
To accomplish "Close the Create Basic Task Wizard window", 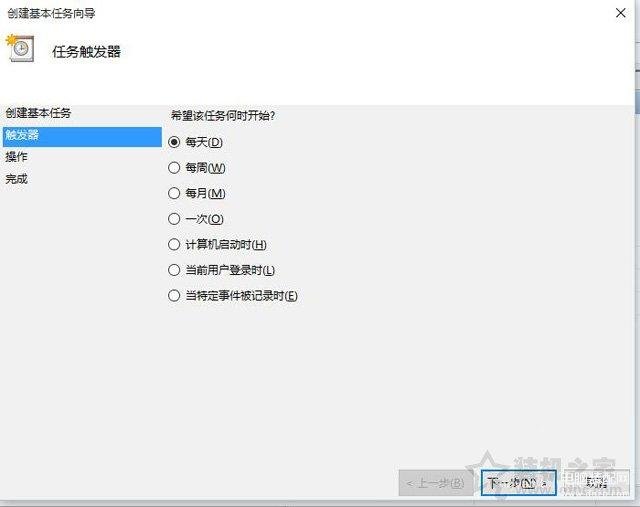I will 620,13.
